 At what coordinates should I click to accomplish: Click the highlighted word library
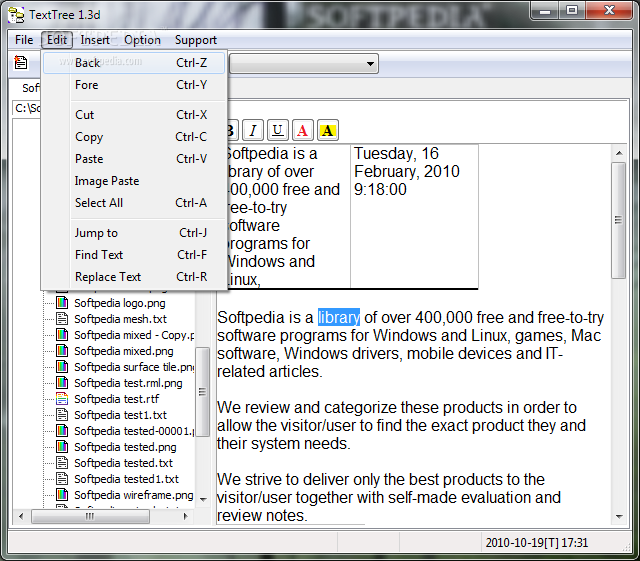coord(339,317)
